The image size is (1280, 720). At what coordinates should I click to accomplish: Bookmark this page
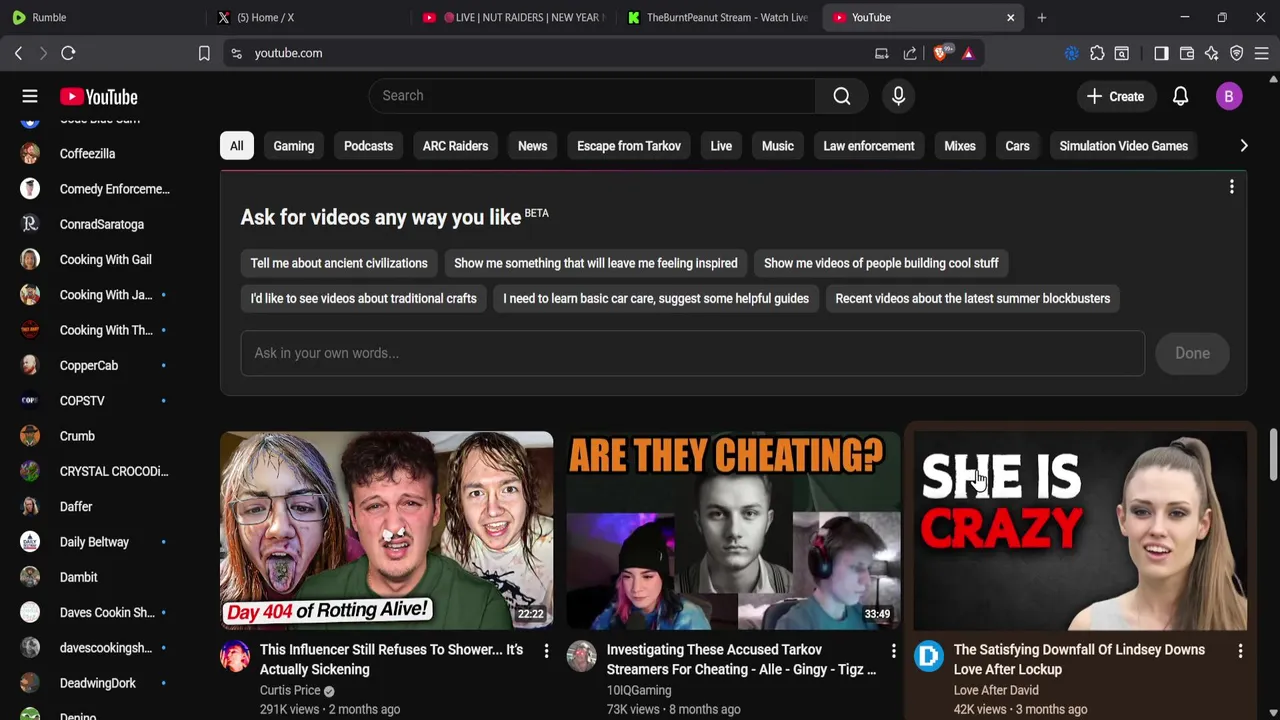pos(204,53)
